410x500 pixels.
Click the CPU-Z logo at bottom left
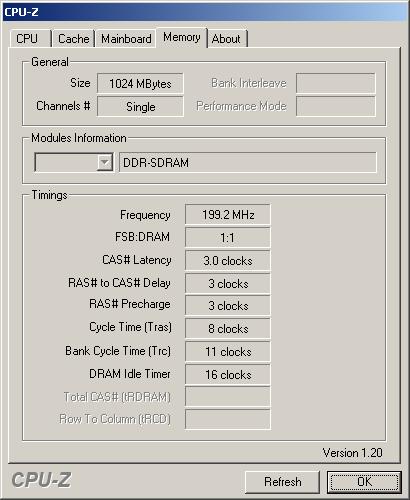coord(41,480)
